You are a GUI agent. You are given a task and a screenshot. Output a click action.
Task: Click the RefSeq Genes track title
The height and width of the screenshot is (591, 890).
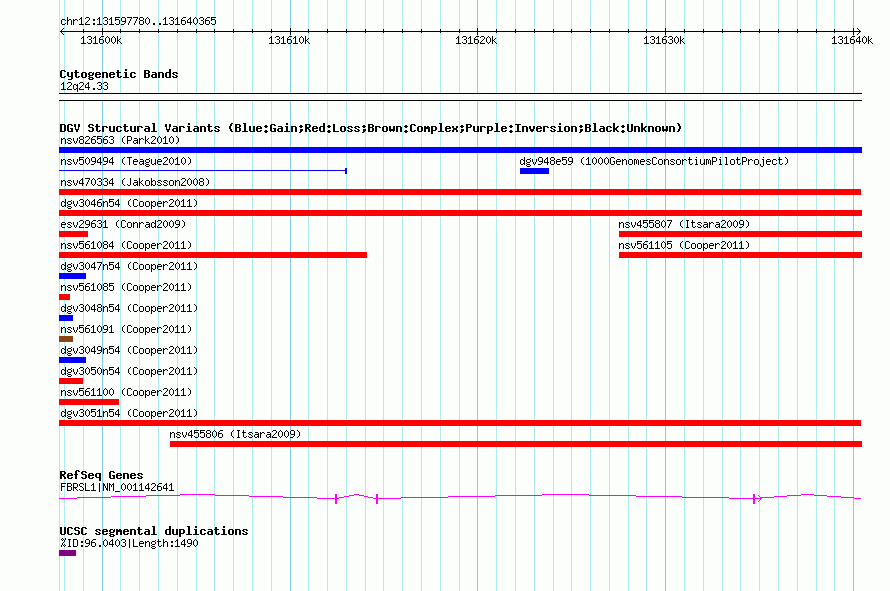click(101, 475)
